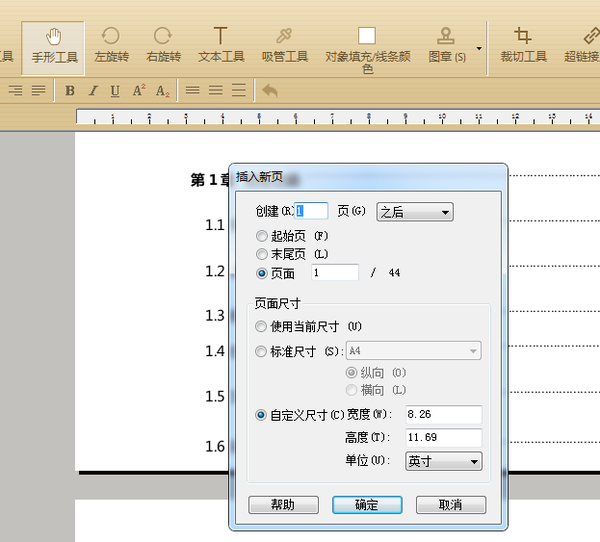
Task: Activate the 文本工具 text tool
Action: 221,46
